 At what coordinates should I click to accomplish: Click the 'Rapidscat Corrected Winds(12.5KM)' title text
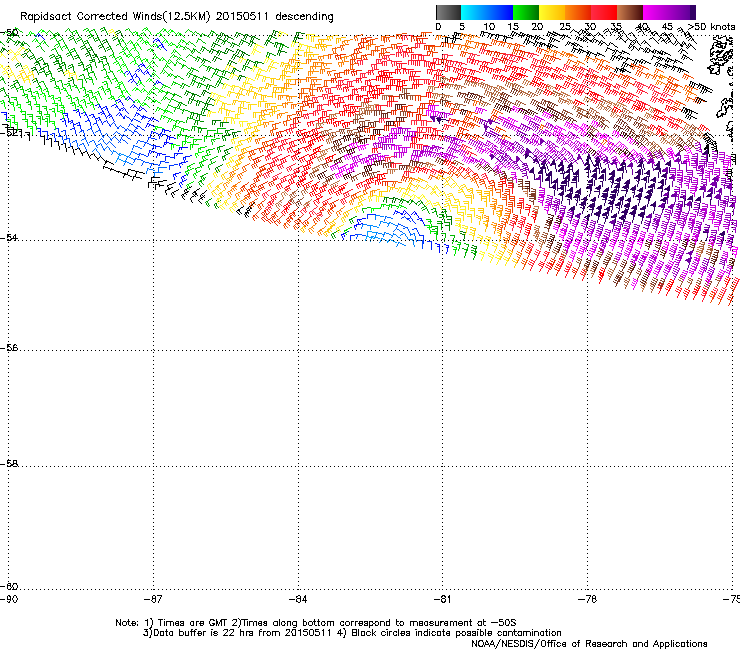115,17
